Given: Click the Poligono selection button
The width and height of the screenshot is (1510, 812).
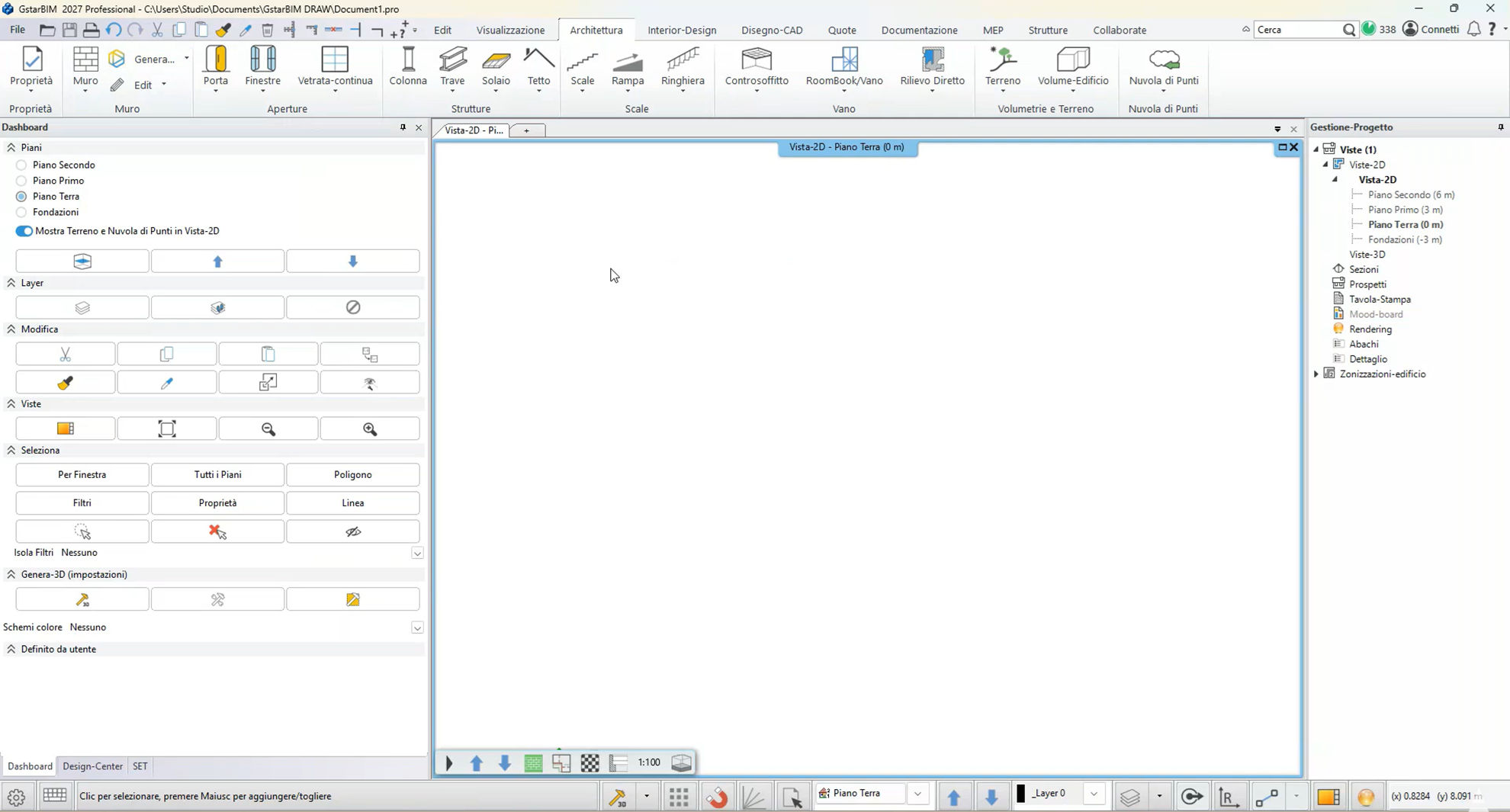Looking at the screenshot, I should pos(353,475).
